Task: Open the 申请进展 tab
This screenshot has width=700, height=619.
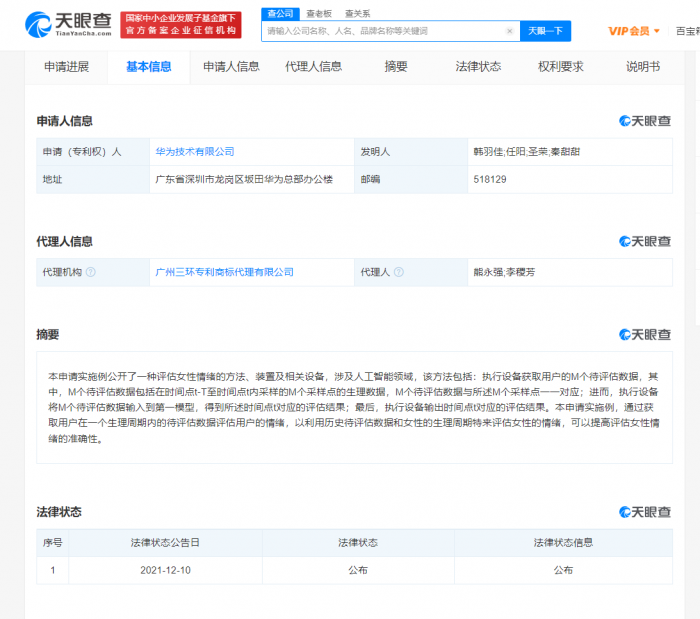Action: pyautogui.click(x=66, y=67)
